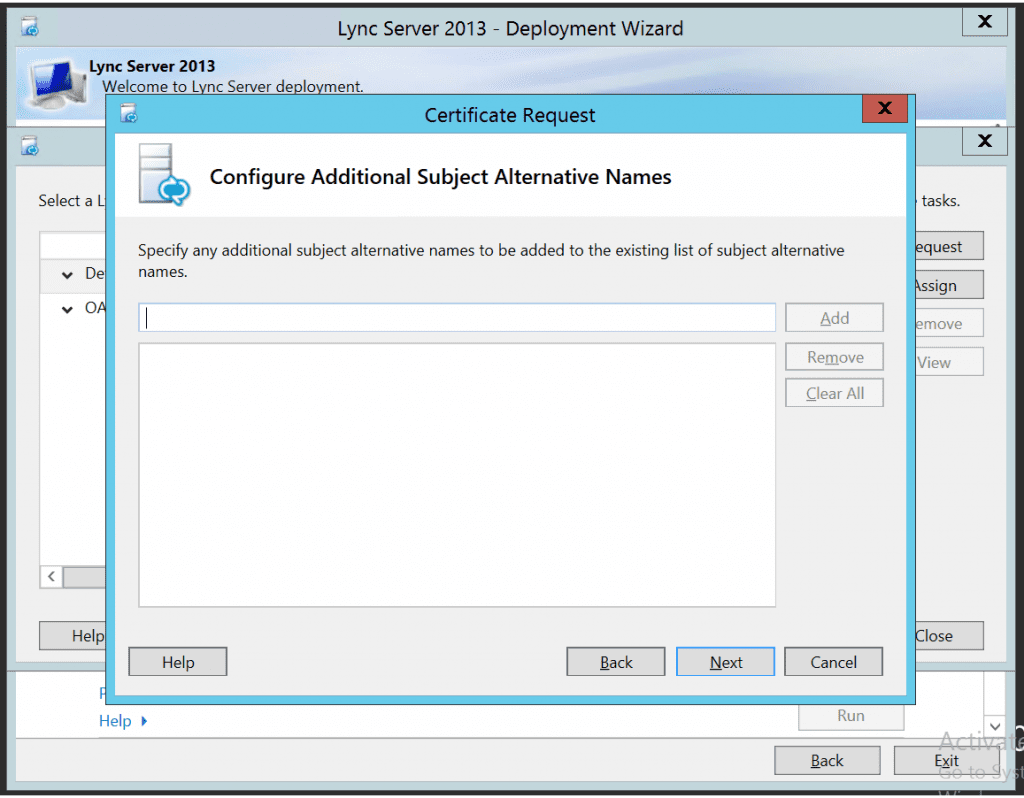Click Help button in Certificate Request dialog
This screenshot has height=798, width=1024.
178,662
